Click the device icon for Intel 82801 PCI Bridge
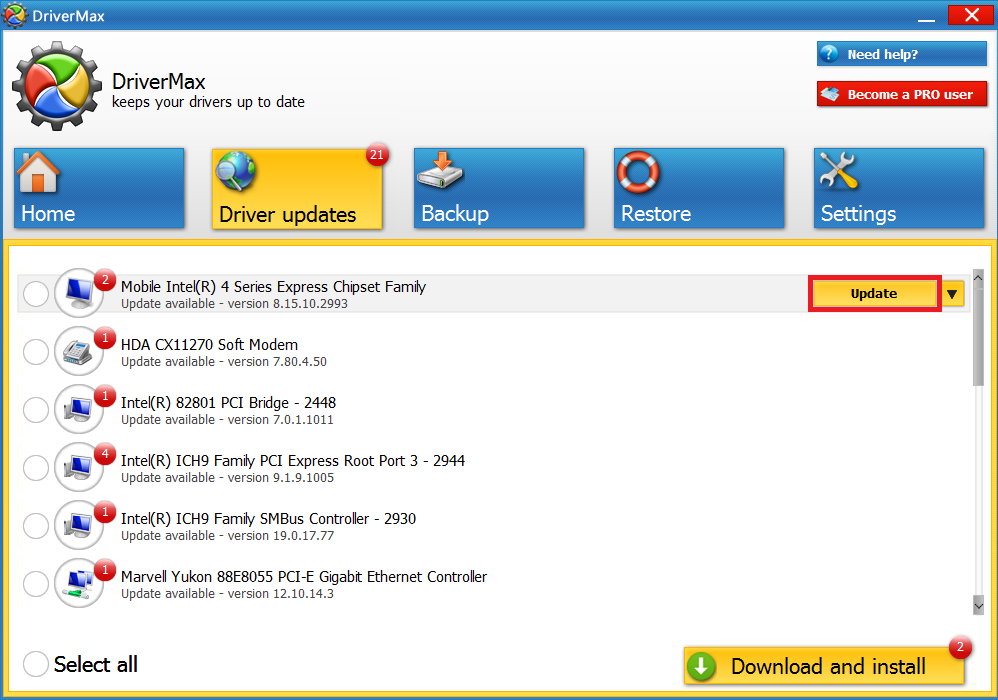This screenshot has width=998, height=700. pos(79,409)
